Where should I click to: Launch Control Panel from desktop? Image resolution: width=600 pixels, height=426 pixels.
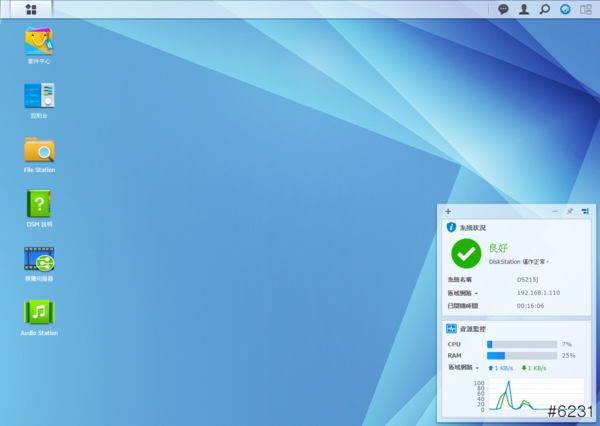click(39, 96)
